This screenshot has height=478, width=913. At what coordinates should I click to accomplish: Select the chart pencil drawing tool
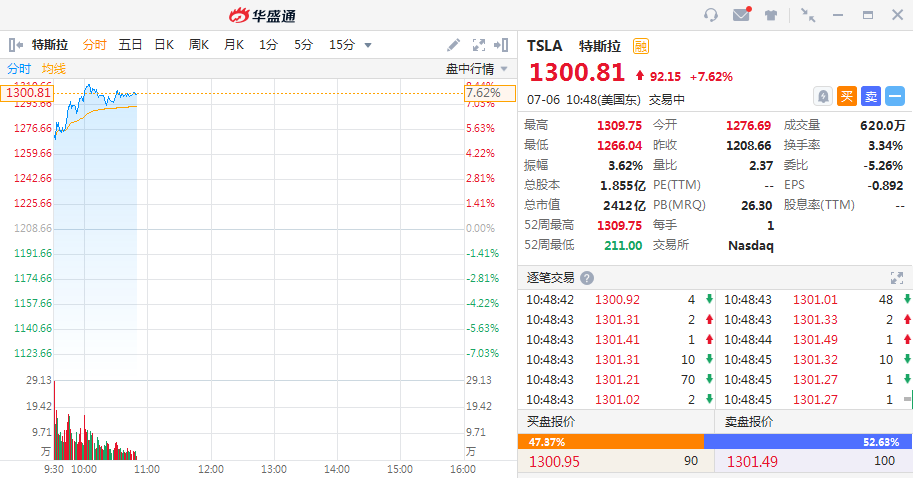[x=454, y=45]
